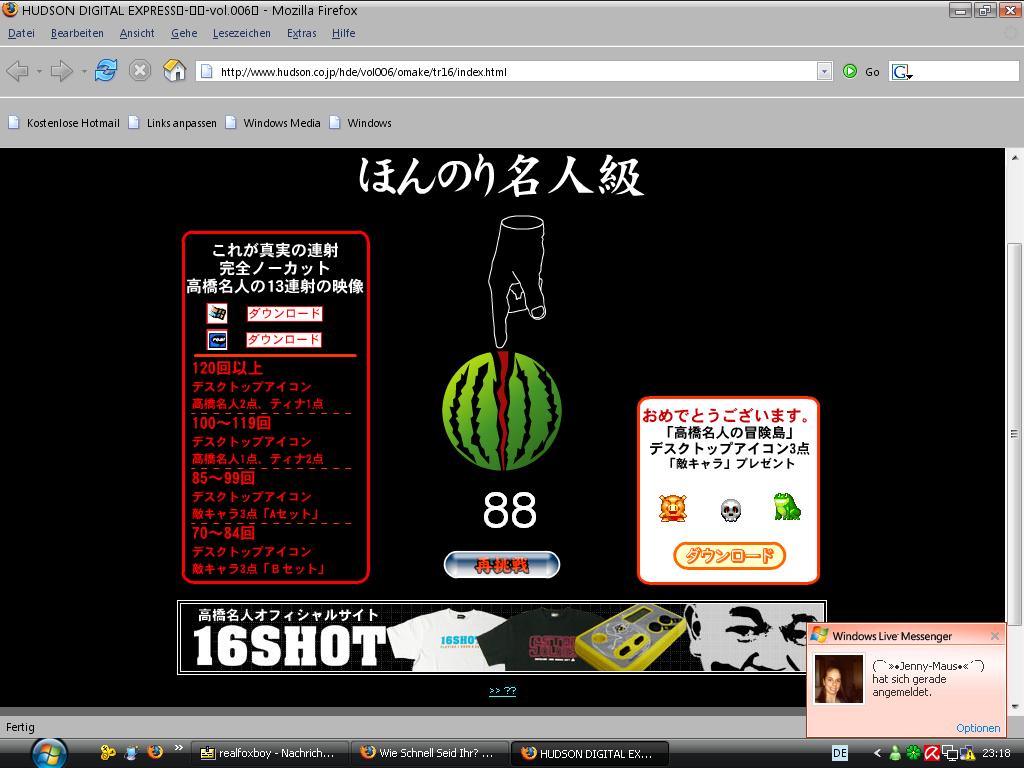Open Optionen in Messenger popup
Screen dimensions: 1024x768
tap(978, 728)
